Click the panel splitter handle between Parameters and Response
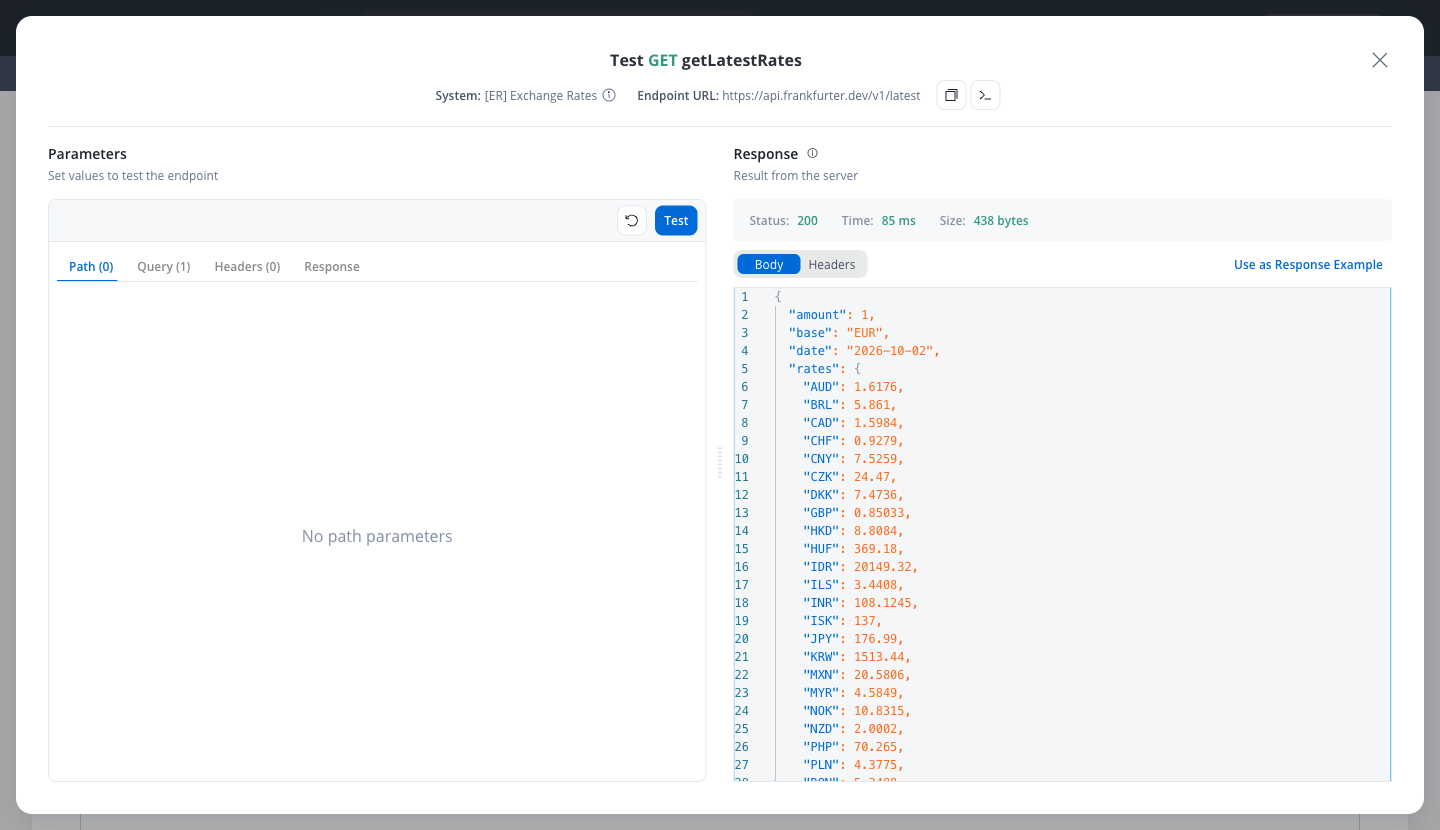The height and width of the screenshot is (830, 1440). pos(720,463)
